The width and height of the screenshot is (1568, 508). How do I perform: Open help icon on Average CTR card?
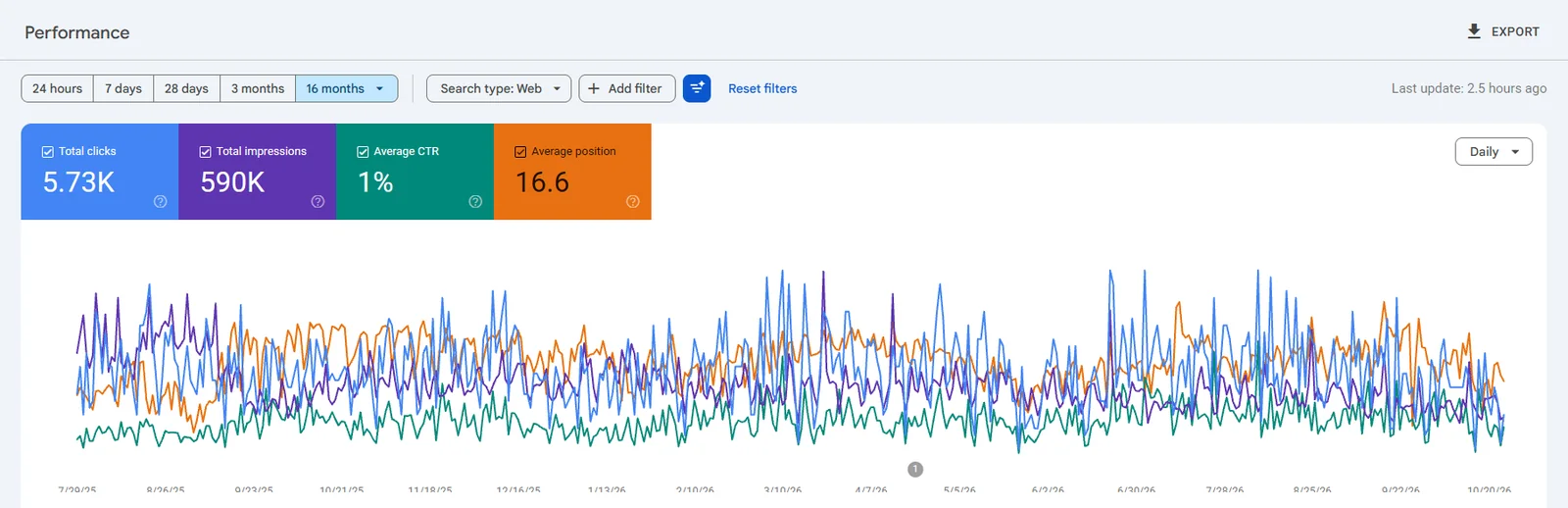[475, 201]
